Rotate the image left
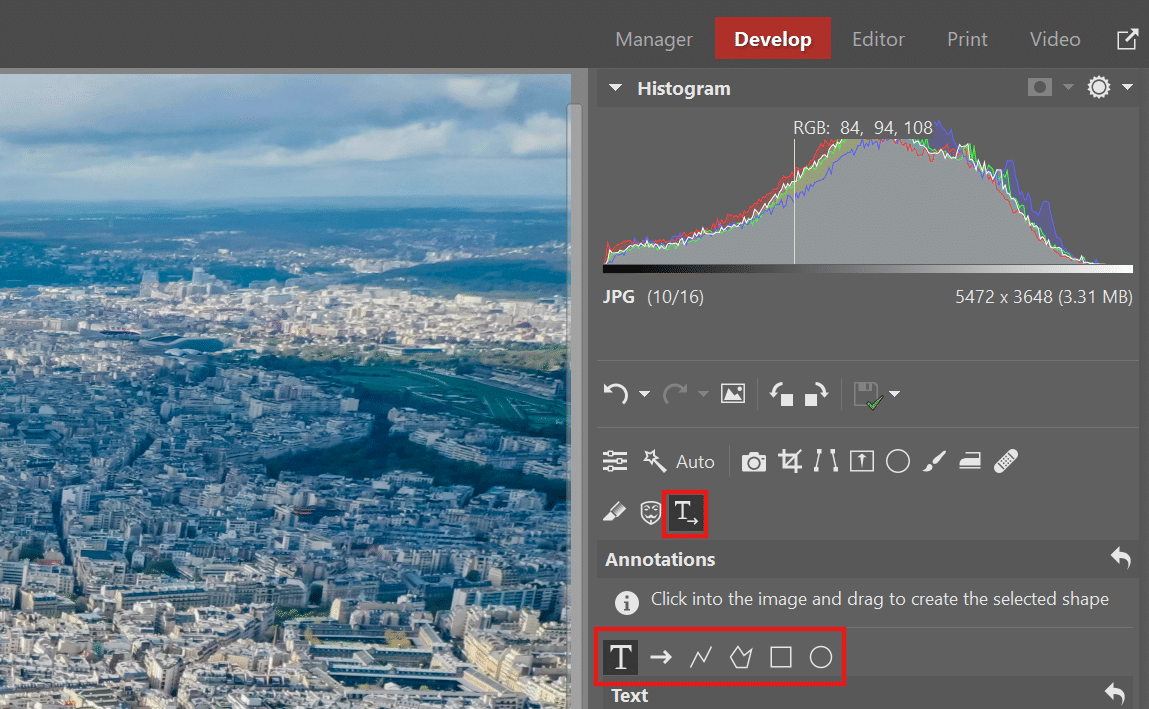The height and width of the screenshot is (709, 1149). click(781, 394)
